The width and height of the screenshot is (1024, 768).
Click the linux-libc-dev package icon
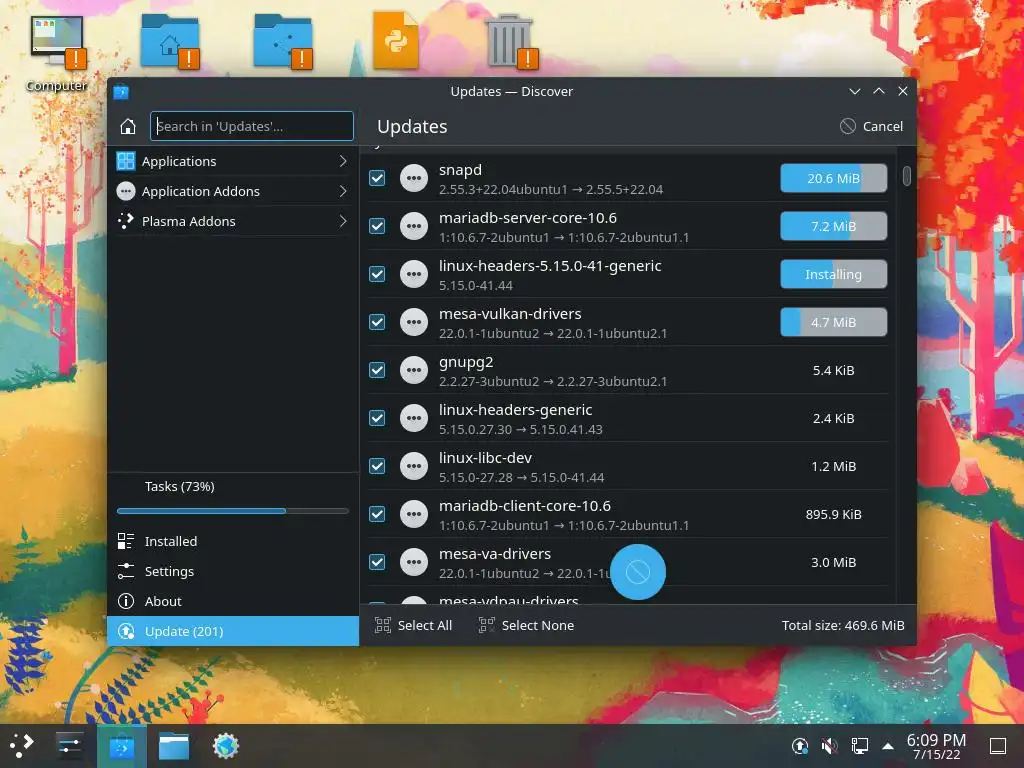(x=414, y=466)
